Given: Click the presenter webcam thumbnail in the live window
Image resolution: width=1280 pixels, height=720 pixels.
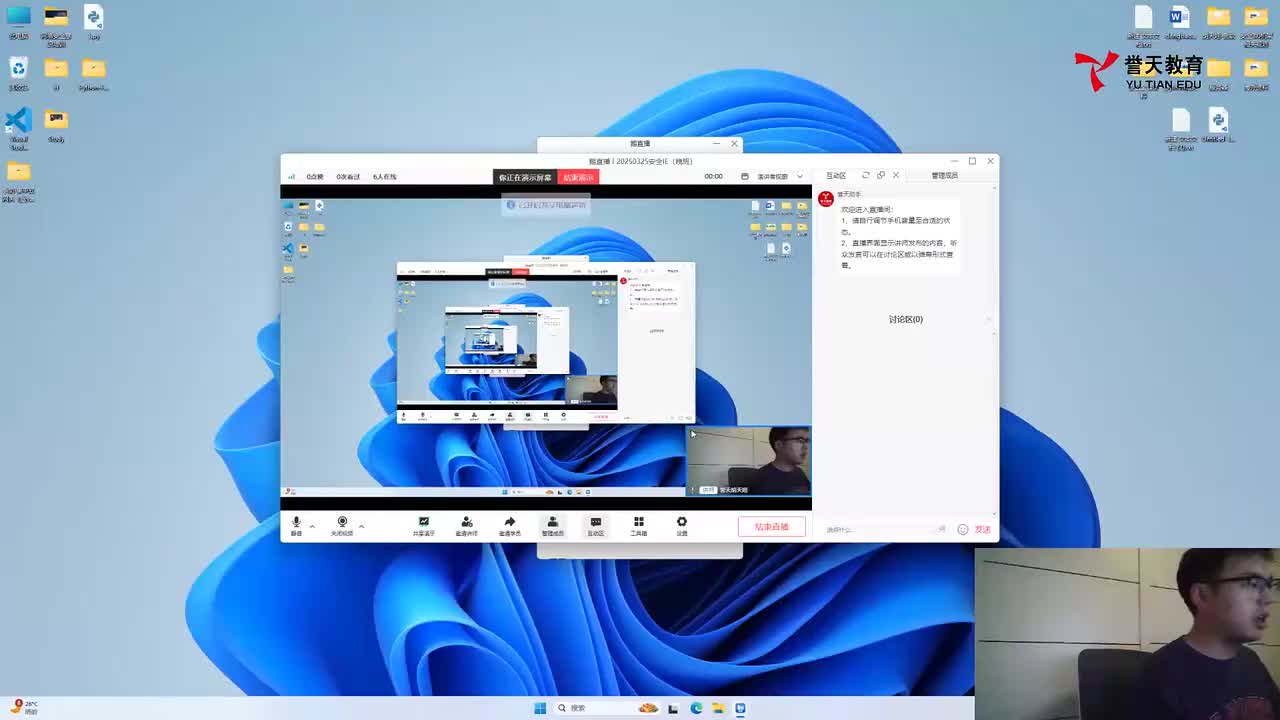Looking at the screenshot, I should [749, 461].
